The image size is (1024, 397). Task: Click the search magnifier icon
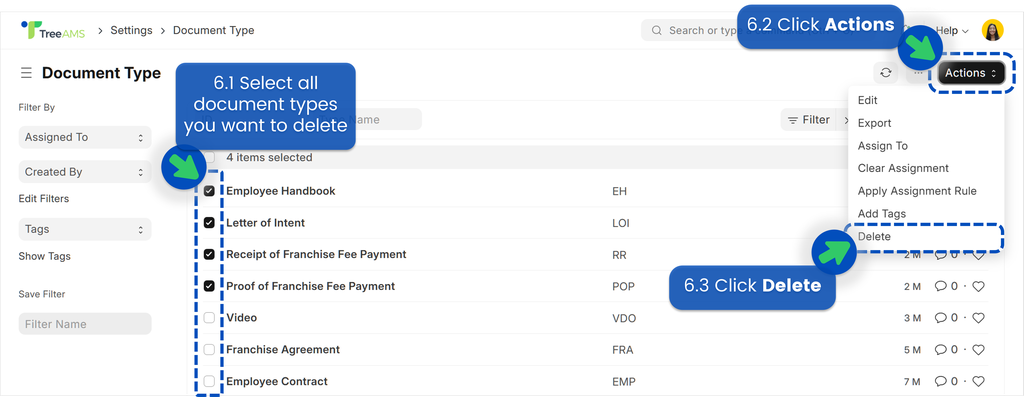click(x=657, y=31)
